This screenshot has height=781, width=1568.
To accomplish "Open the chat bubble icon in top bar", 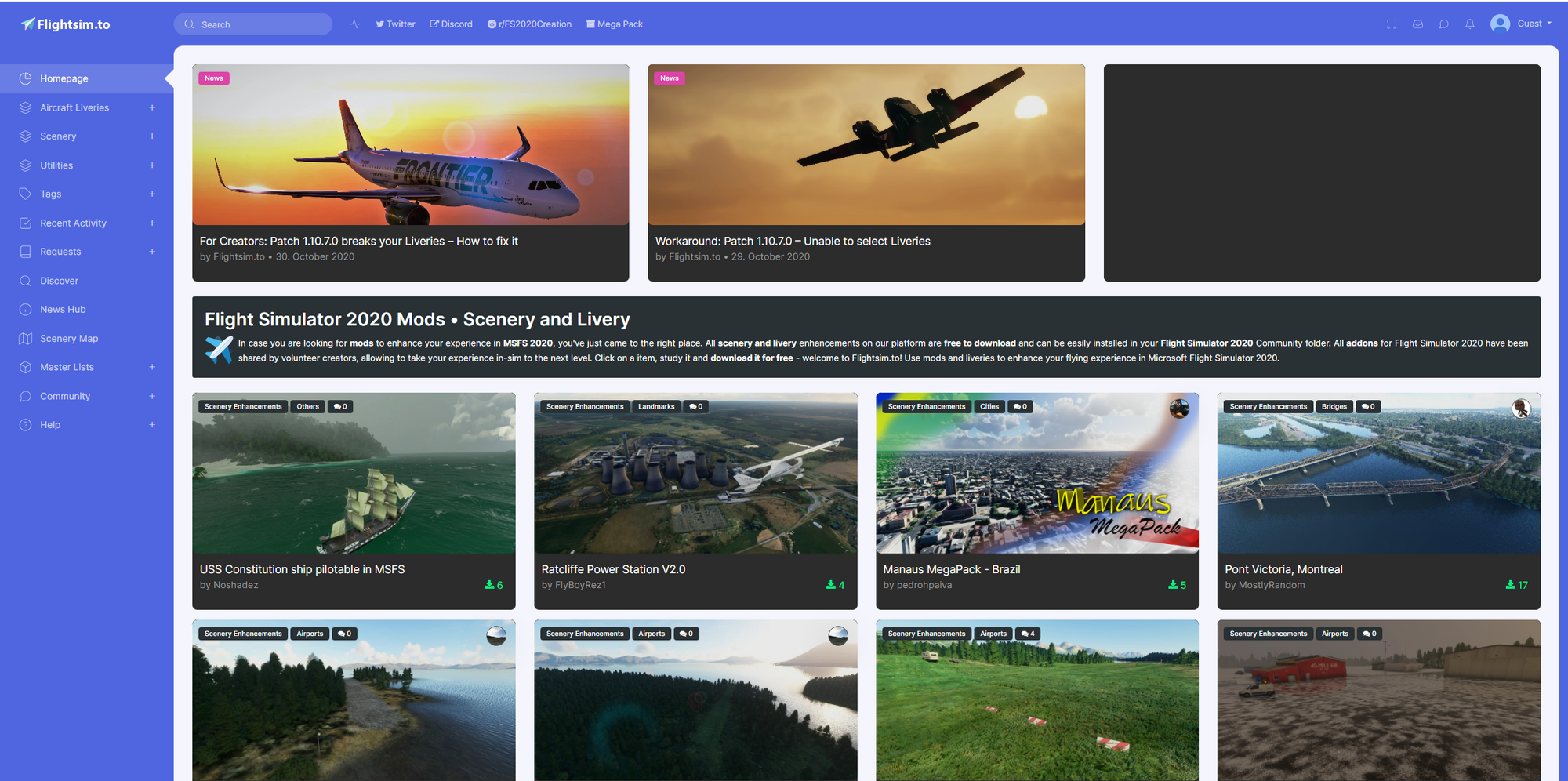I will [x=1443, y=24].
